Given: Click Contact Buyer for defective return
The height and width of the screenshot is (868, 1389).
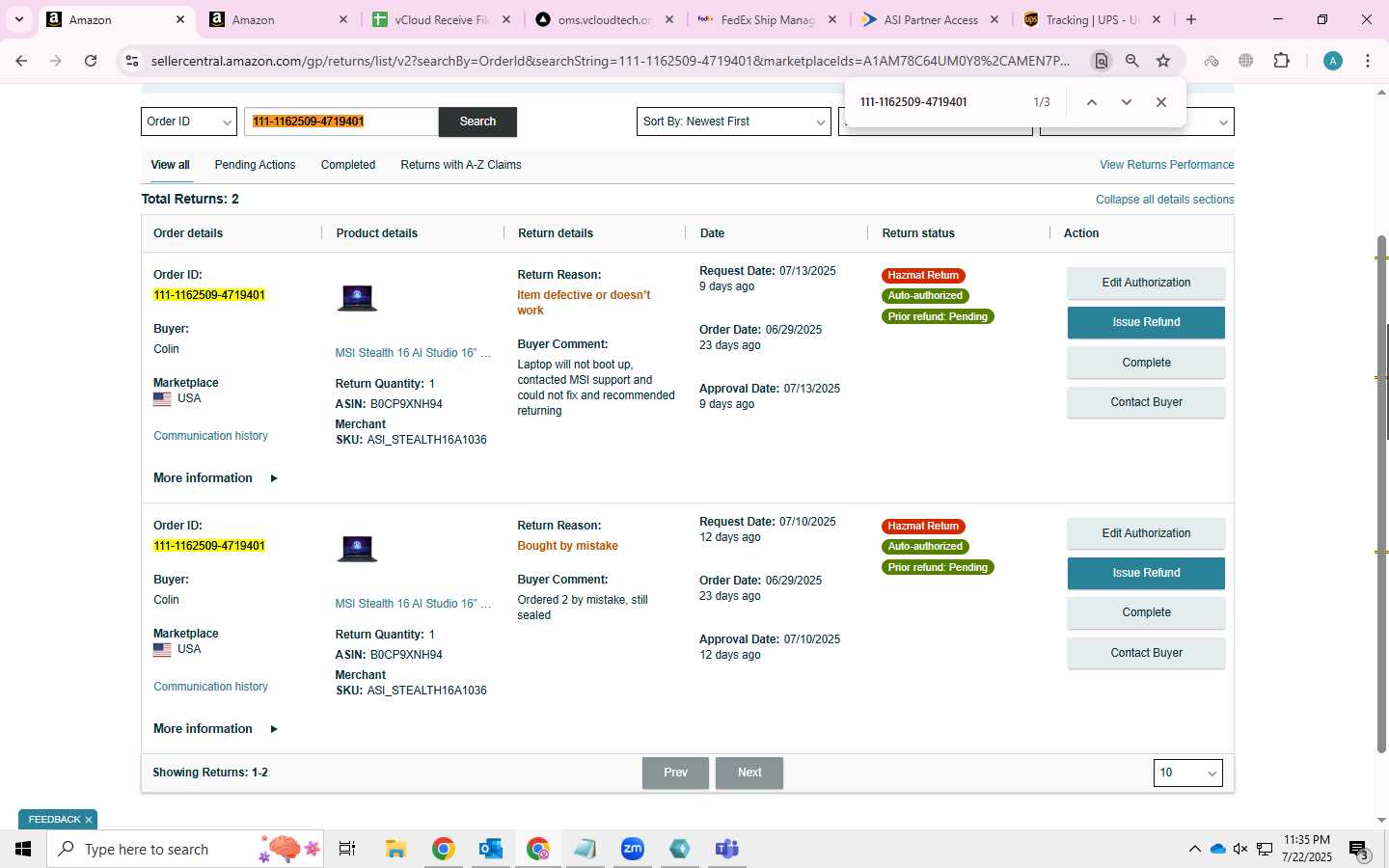Looking at the screenshot, I should (1146, 402).
